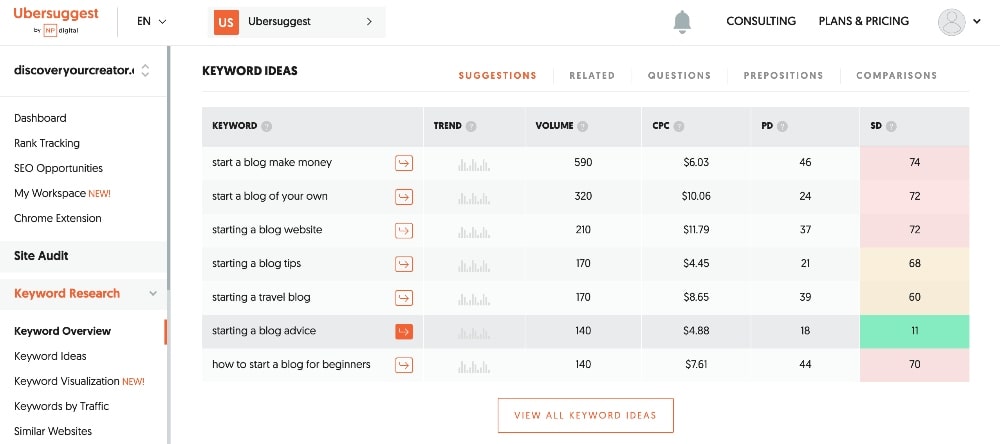1000x444 pixels.
Task: Switch to the Questions tab
Action: click(679, 75)
